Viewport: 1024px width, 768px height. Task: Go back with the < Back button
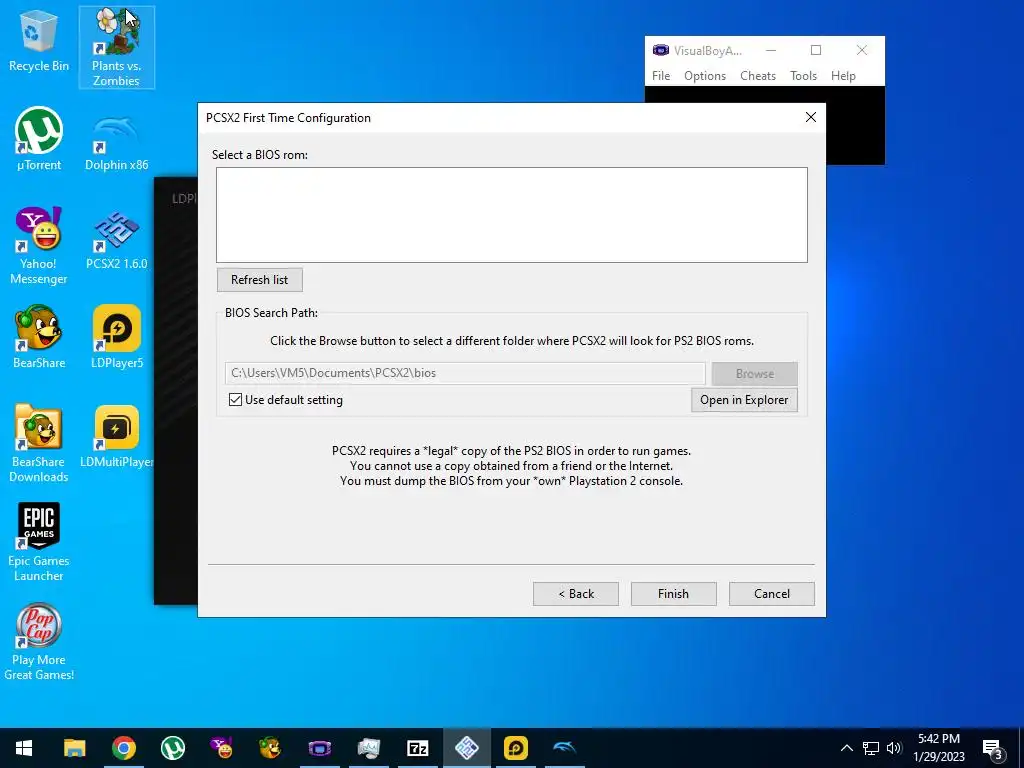[x=575, y=594]
